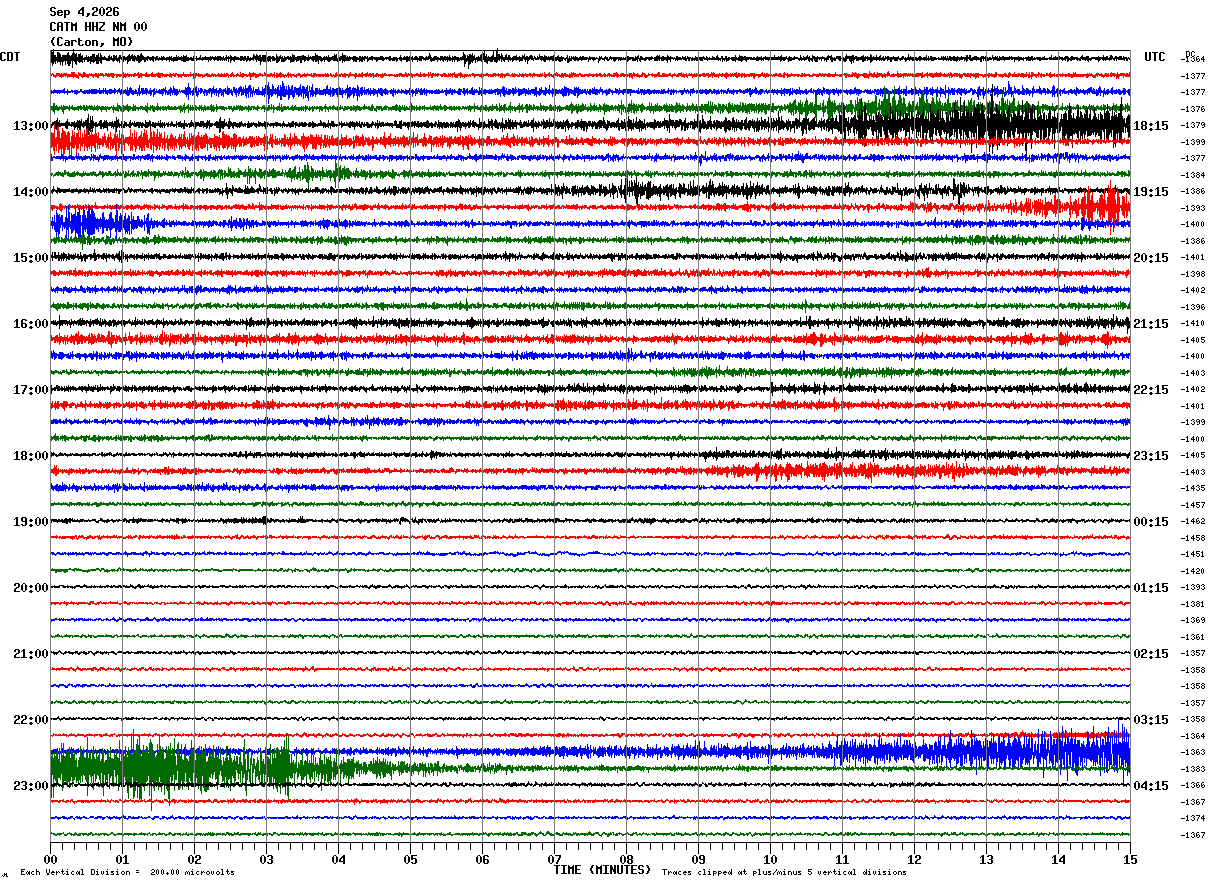Click the 07 minute tick on time axis
Screen dimensions: 1210x886
coord(554,859)
